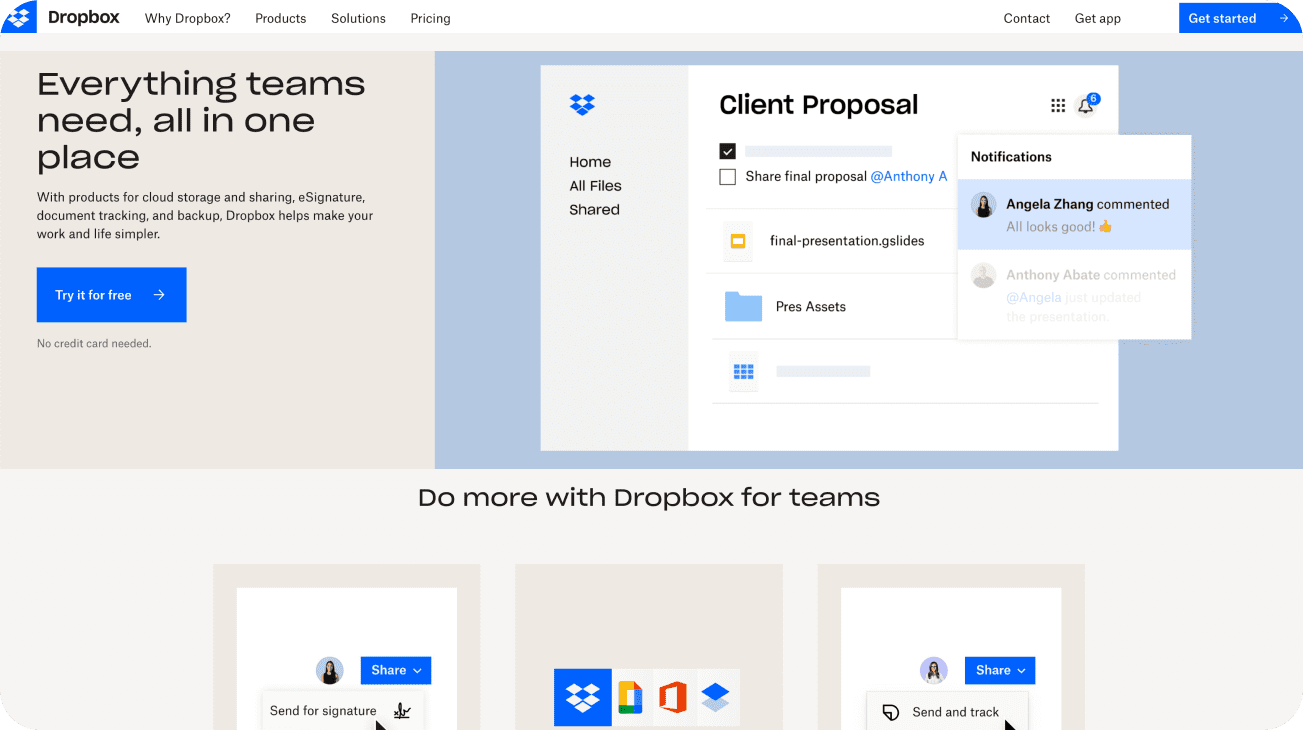Open the Pres Assets folder name

click(x=811, y=307)
